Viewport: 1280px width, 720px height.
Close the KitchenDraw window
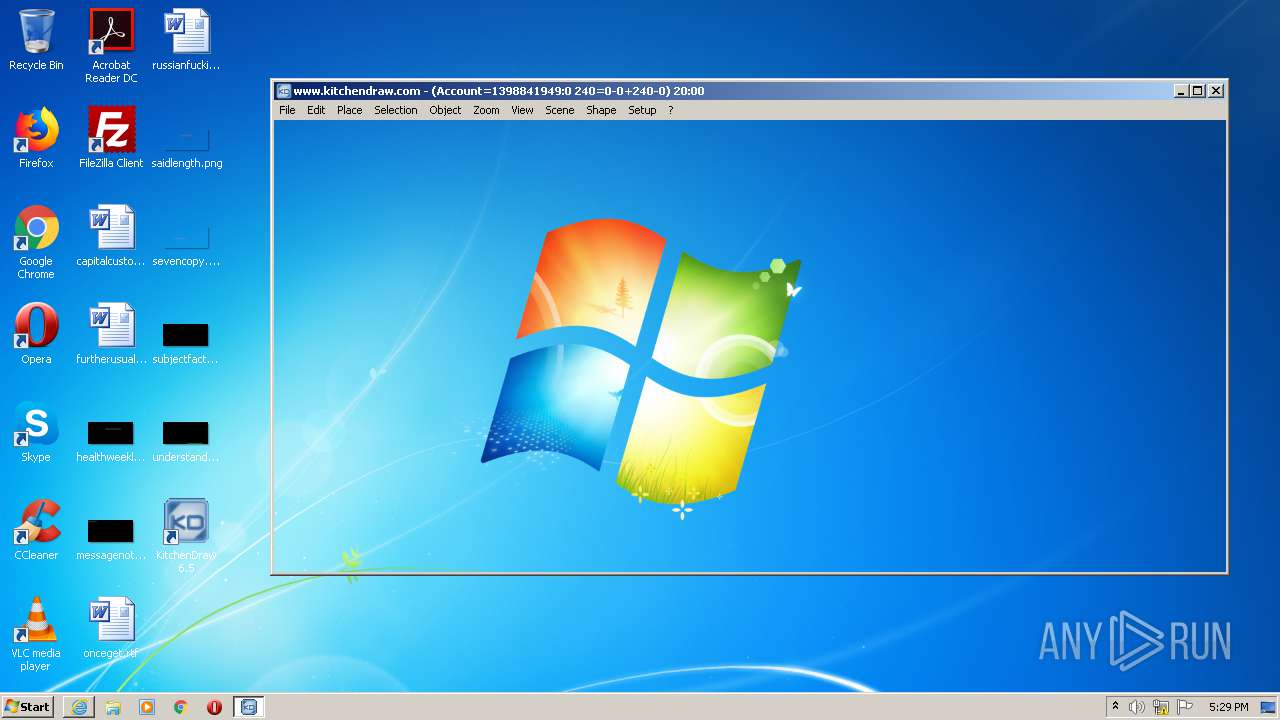(x=1216, y=91)
